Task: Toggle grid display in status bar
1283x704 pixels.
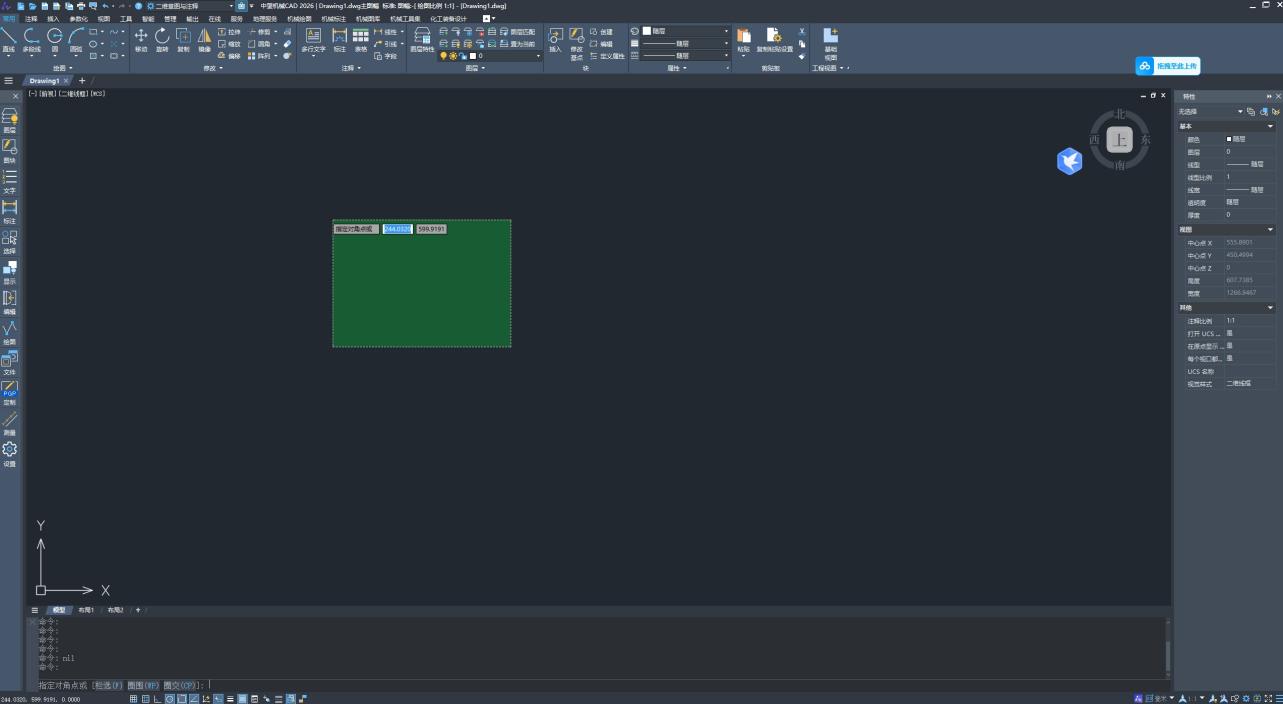Action: point(134,699)
